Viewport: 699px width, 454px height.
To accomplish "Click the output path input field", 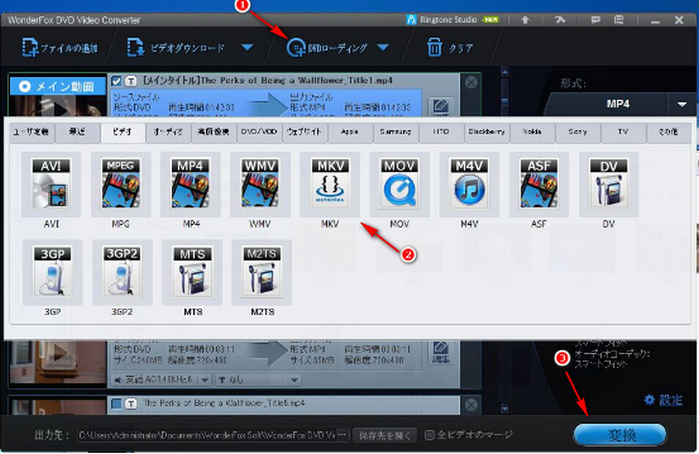I will click(207, 435).
